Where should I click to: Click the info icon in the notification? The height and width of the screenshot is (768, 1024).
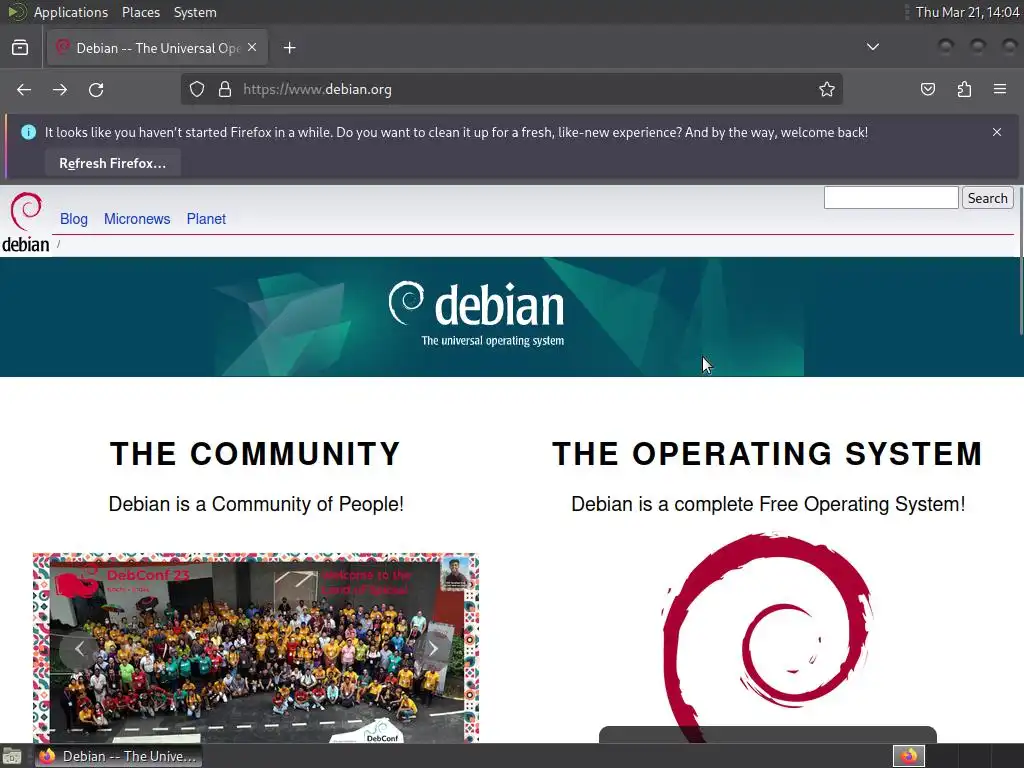click(x=28, y=132)
